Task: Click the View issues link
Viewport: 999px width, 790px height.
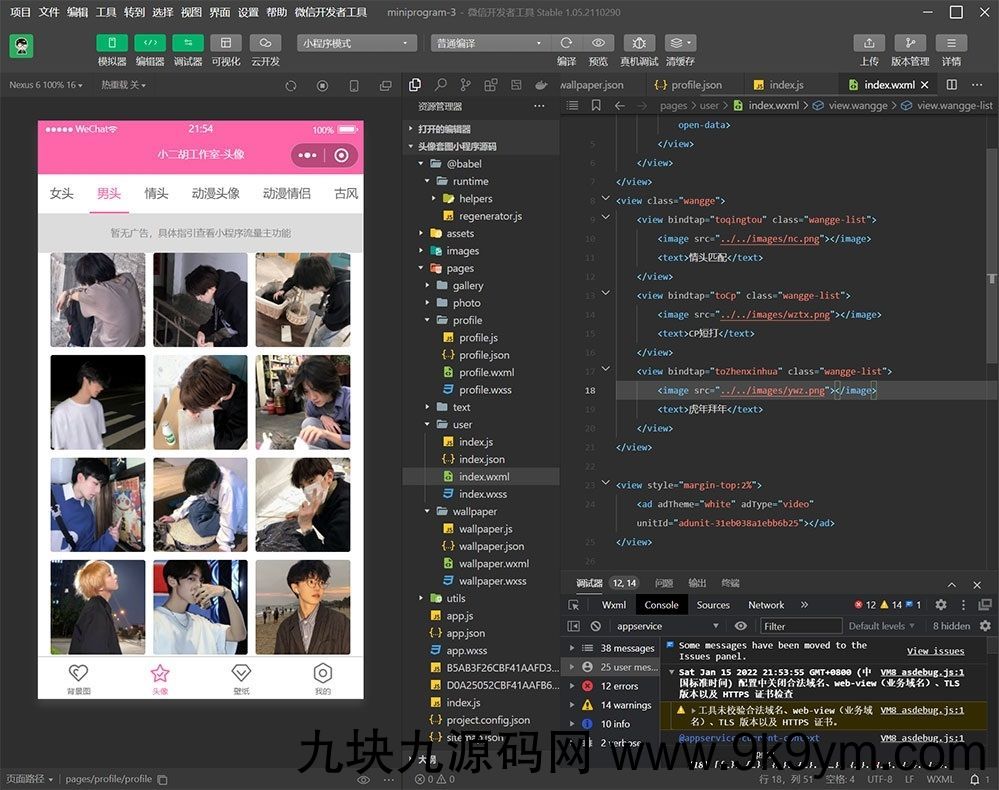Action: pyautogui.click(x=935, y=651)
